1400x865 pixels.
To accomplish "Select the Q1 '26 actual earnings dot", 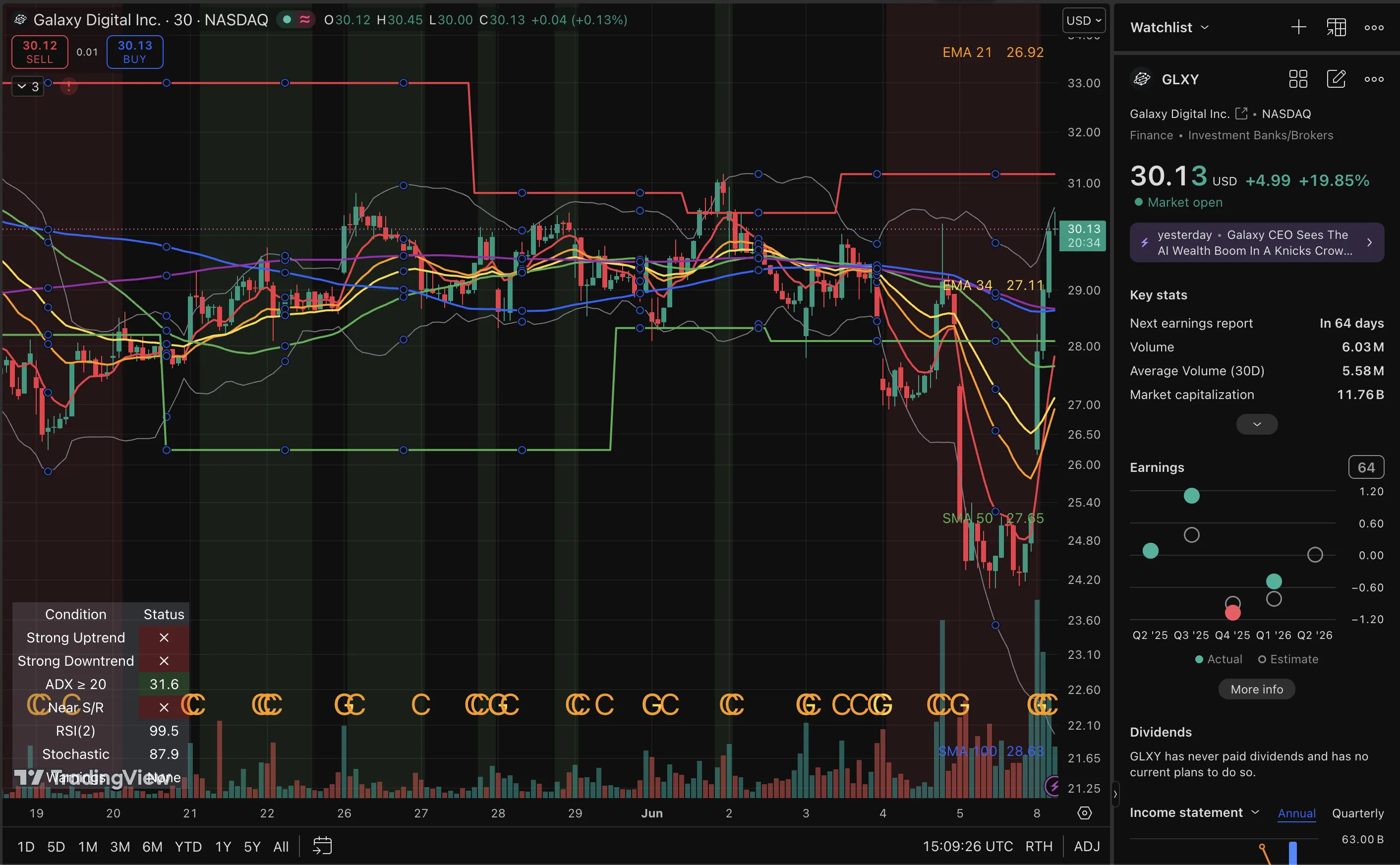I will (x=1274, y=581).
